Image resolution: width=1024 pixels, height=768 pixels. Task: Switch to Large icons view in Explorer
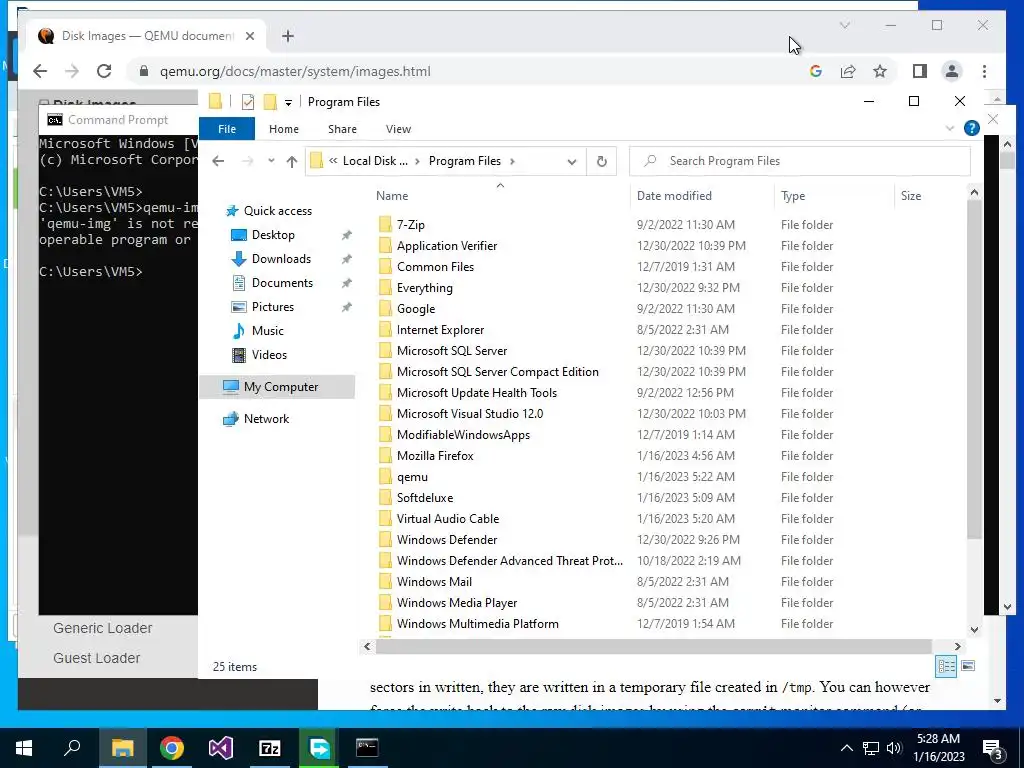click(x=968, y=666)
